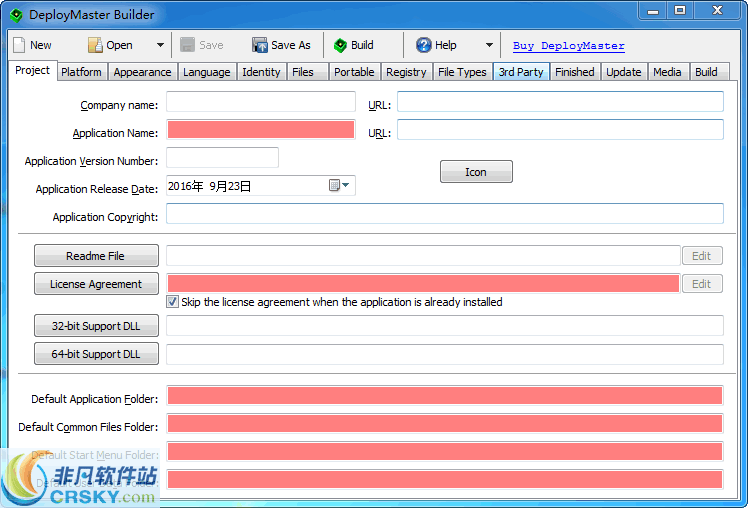Expand the Help button dropdown arrow
The width and height of the screenshot is (748, 508).
click(x=489, y=45)
